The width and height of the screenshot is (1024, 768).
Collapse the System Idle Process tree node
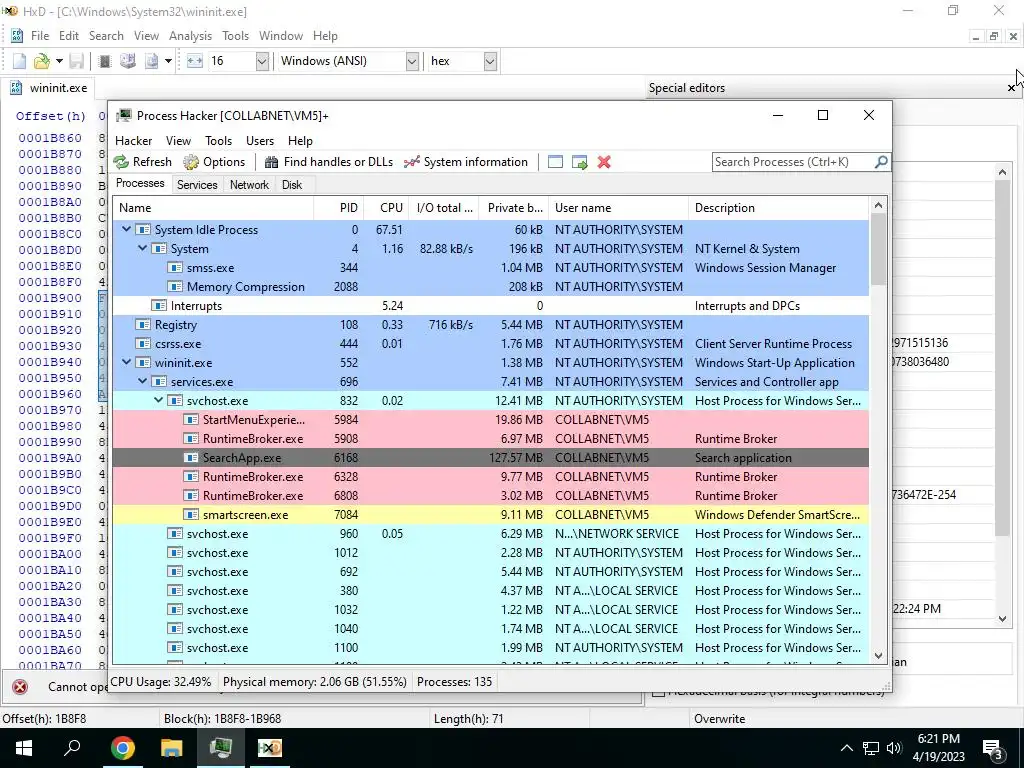[127, 229]
